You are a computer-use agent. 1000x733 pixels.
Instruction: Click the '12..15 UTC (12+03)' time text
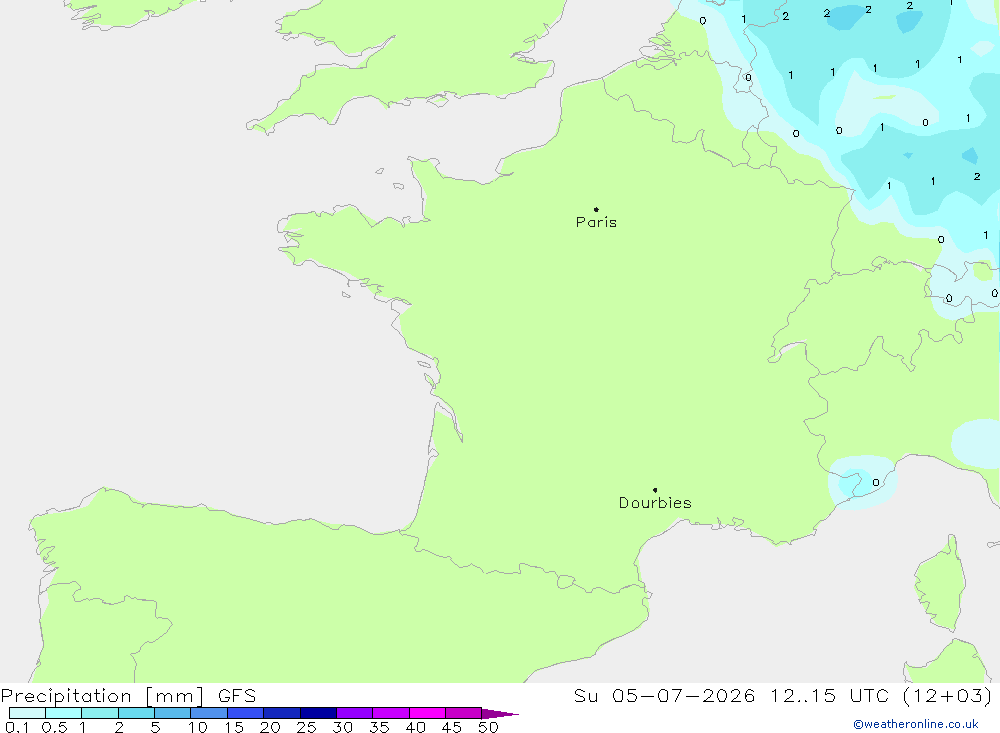pyautogui.click(x=881, y=696)
